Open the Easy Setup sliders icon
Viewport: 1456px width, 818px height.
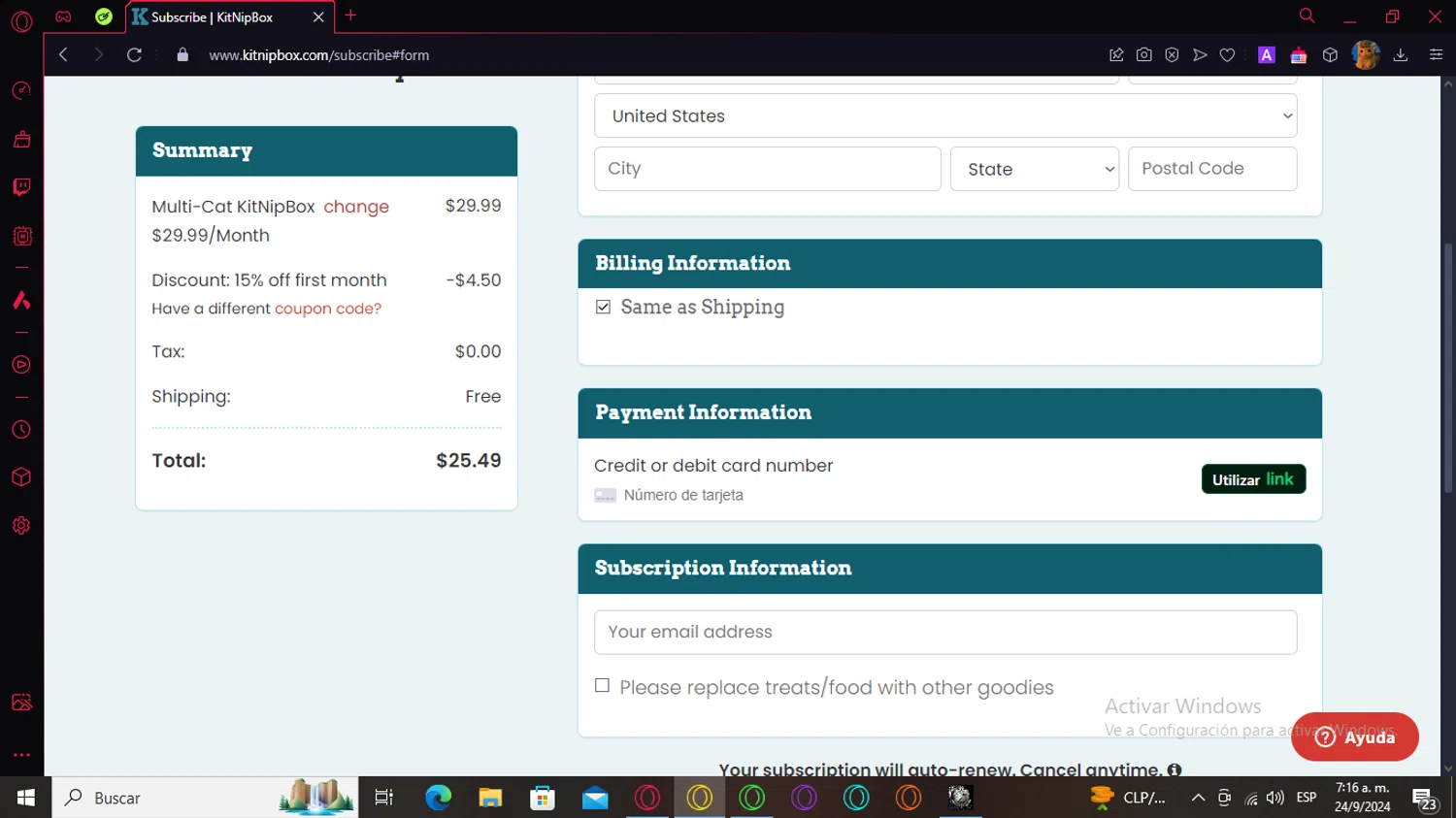click(1436, 55)
